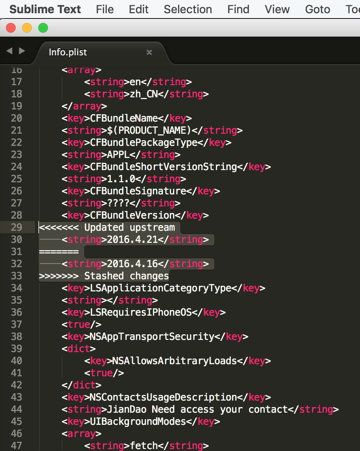
Task: Click the CFBundlePackageType key
Action: (x=144, y=142)
